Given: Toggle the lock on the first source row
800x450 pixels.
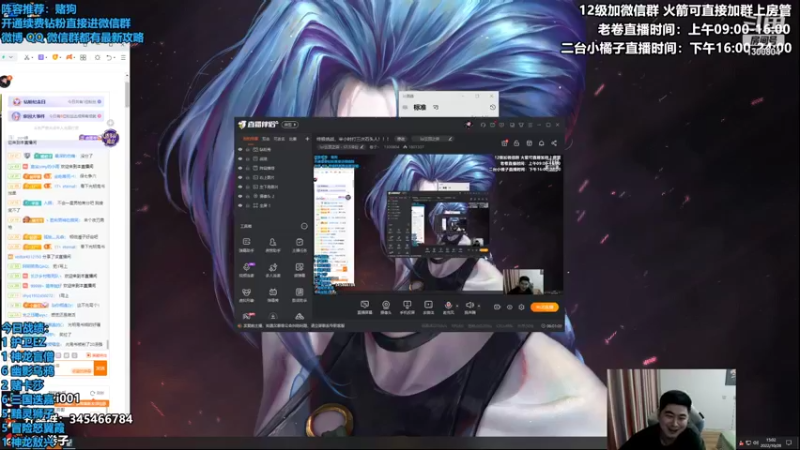Looking at the screenshot, I should tap(248, 149).
